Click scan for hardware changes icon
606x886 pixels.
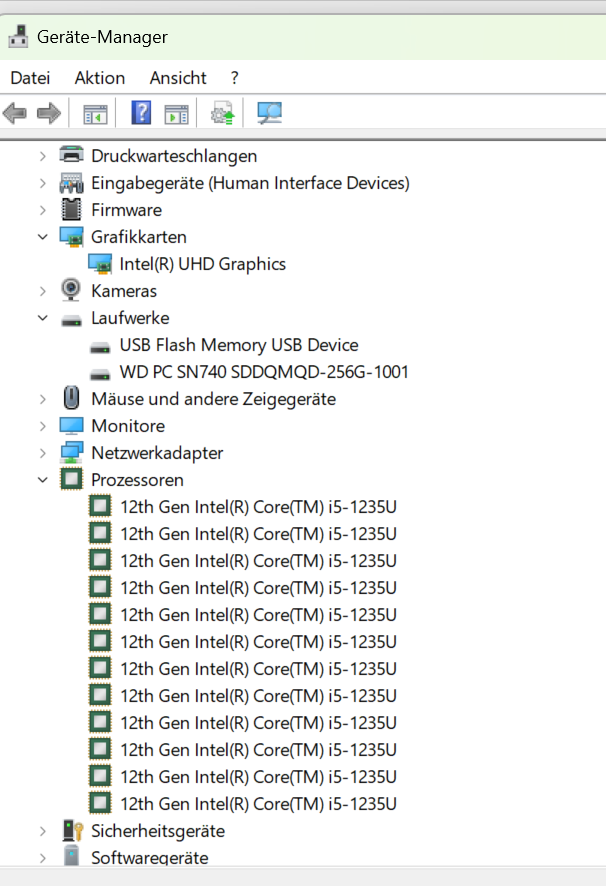pyautogui.click(x=269, y=113)
